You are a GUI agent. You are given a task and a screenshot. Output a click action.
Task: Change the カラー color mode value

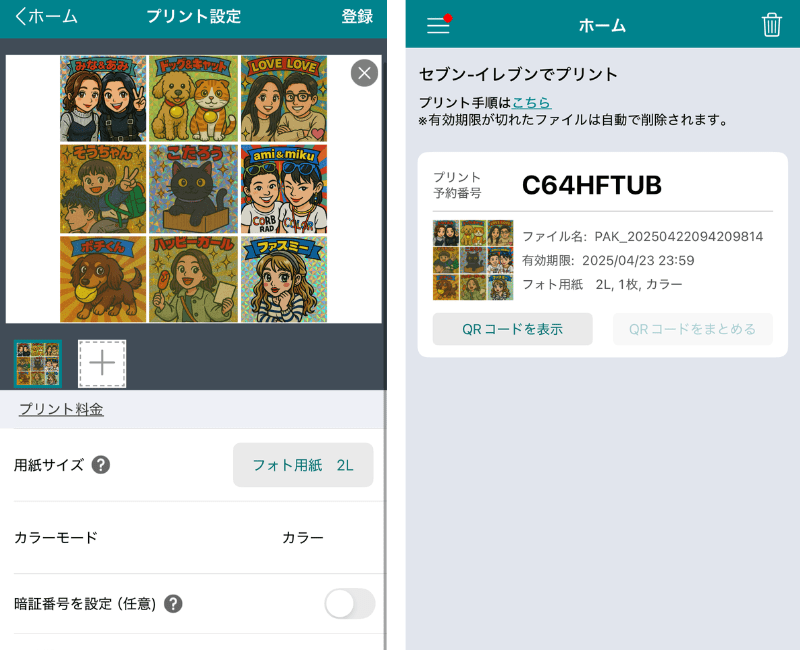click(302, 537)
